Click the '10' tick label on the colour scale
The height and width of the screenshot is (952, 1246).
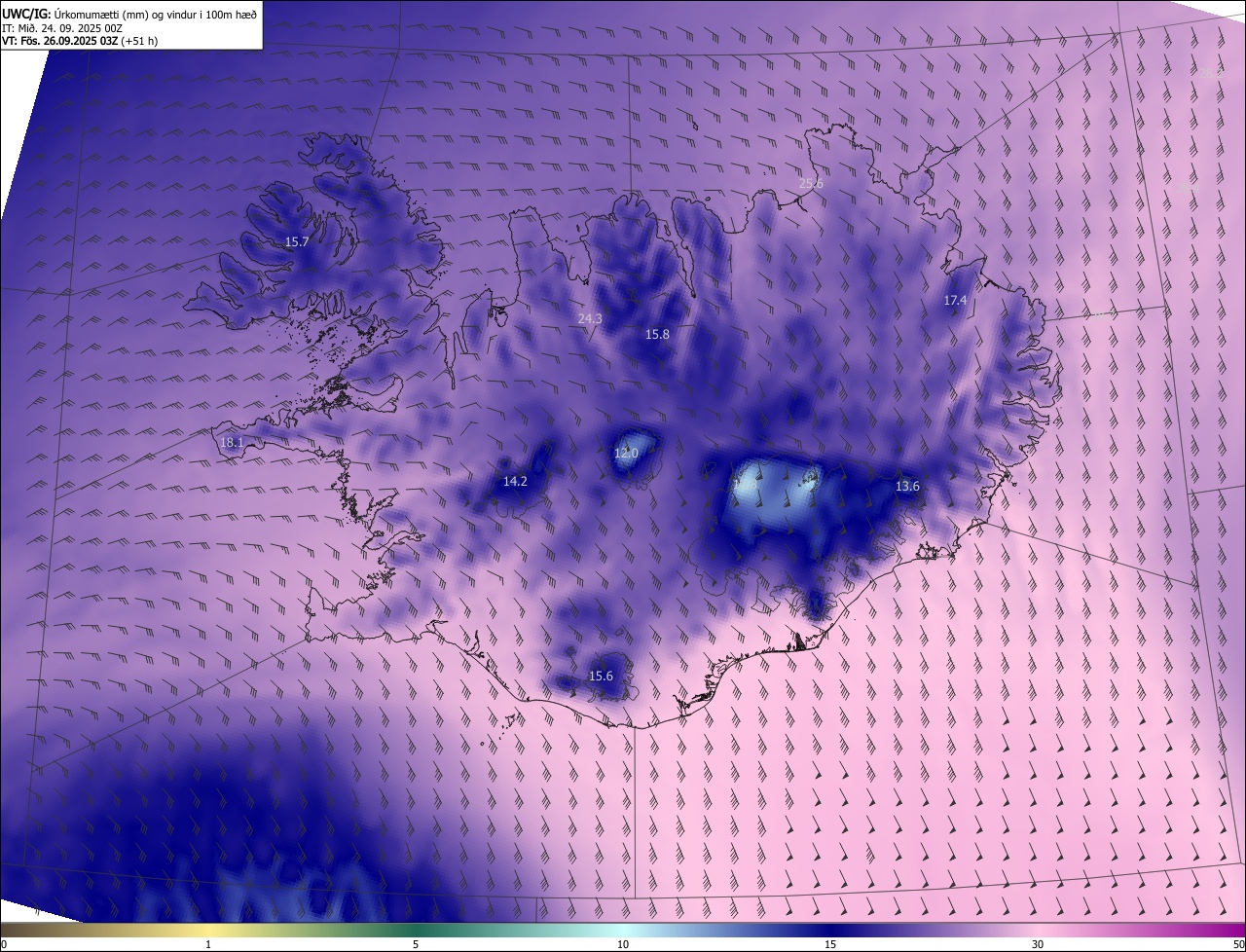623,944
